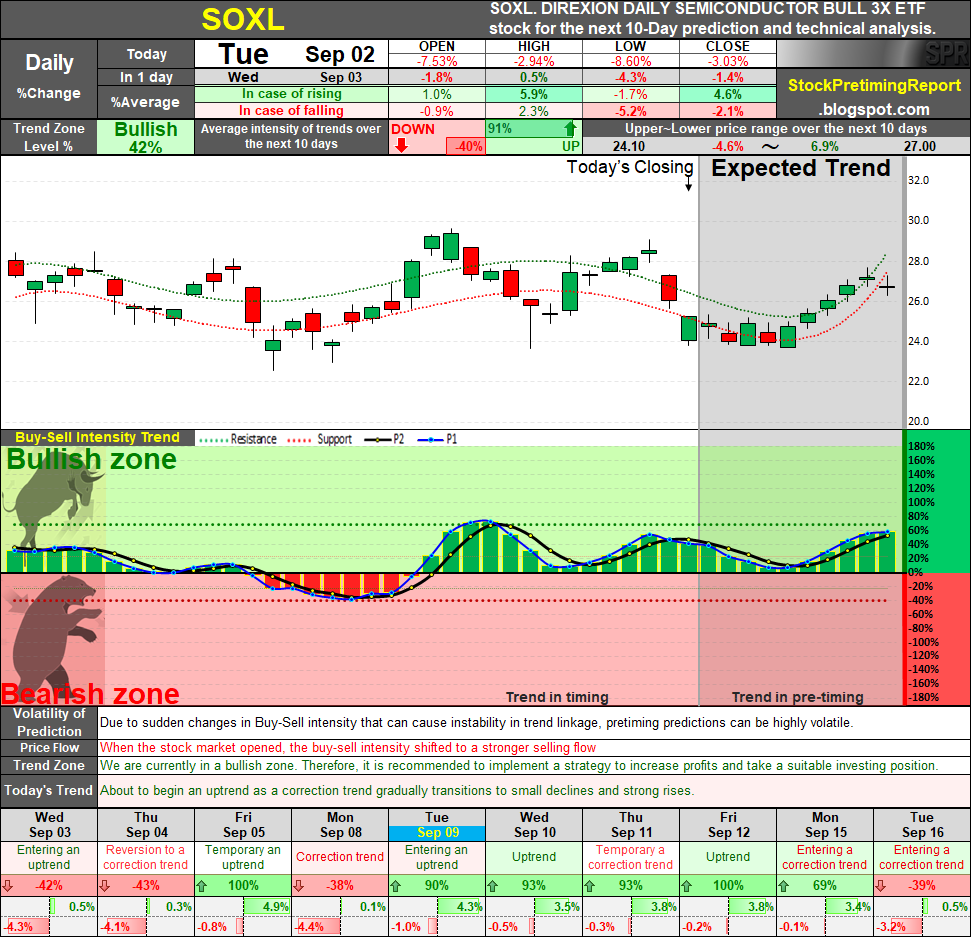Click green up arrow beside 93% on Sep 11
This screenshot has width=971, height=937.
[590, 886]
